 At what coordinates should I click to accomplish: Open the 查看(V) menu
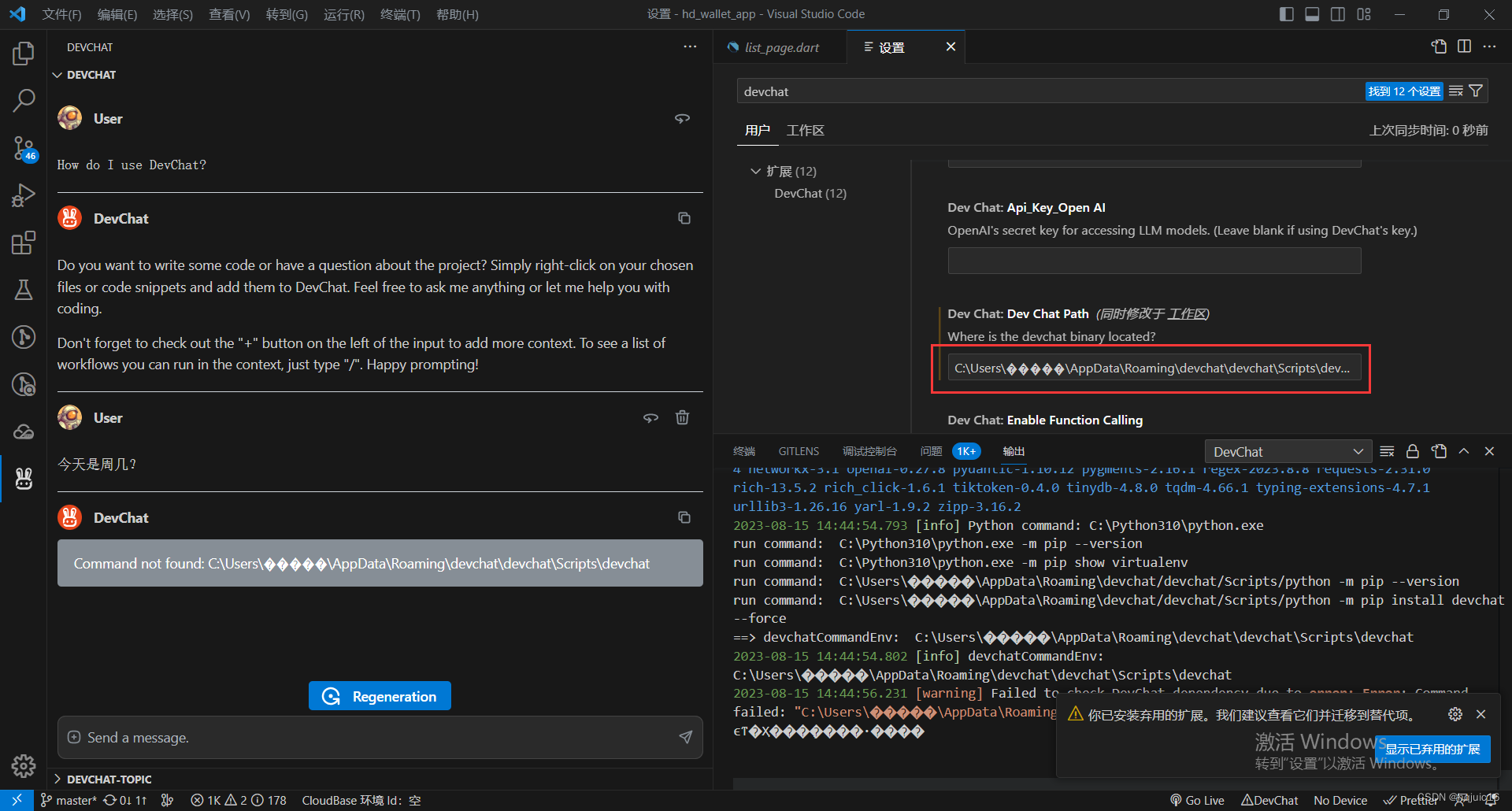tap(229, 14)
